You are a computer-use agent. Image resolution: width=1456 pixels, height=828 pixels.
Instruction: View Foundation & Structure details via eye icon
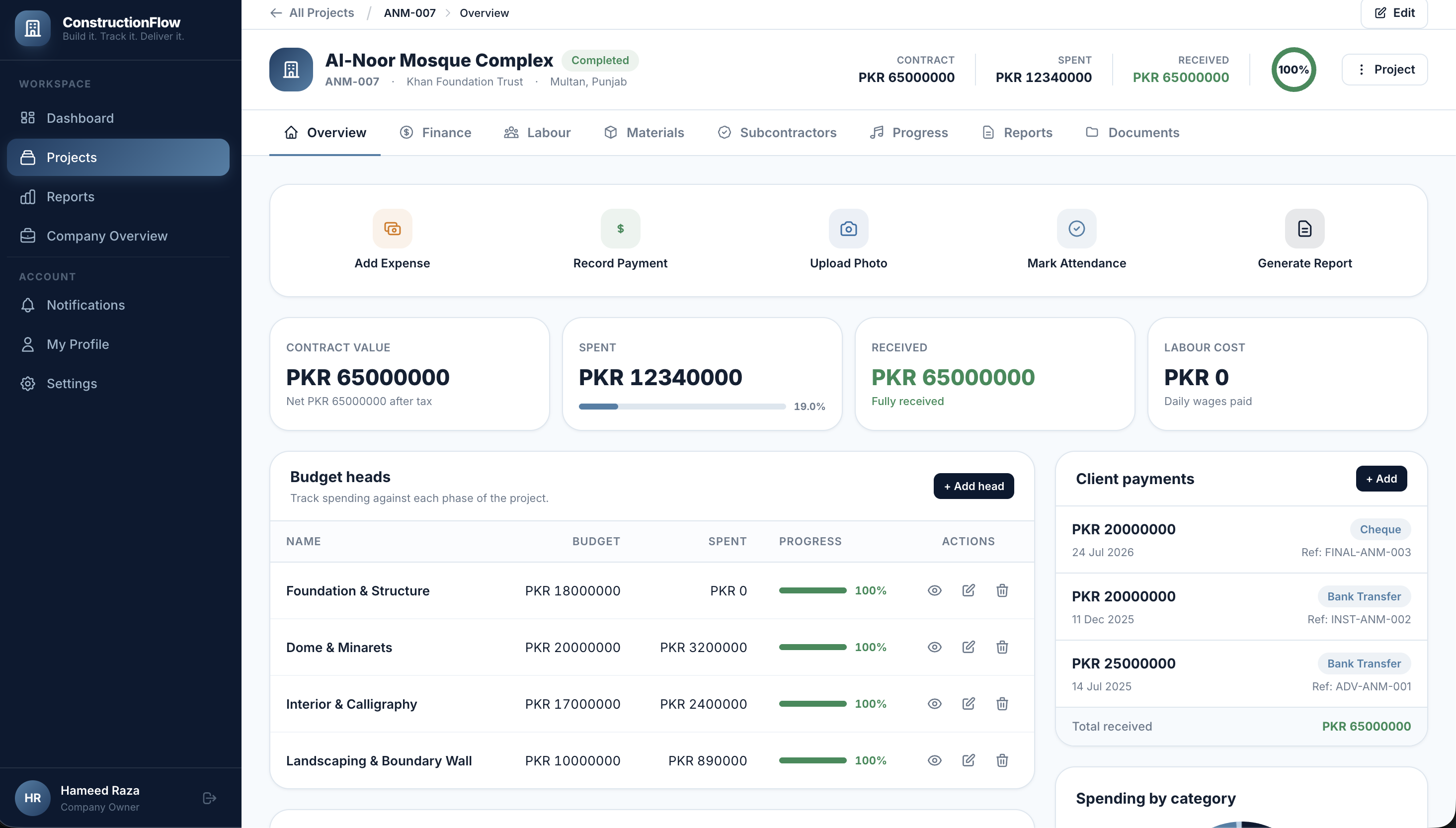coord(934,590)
